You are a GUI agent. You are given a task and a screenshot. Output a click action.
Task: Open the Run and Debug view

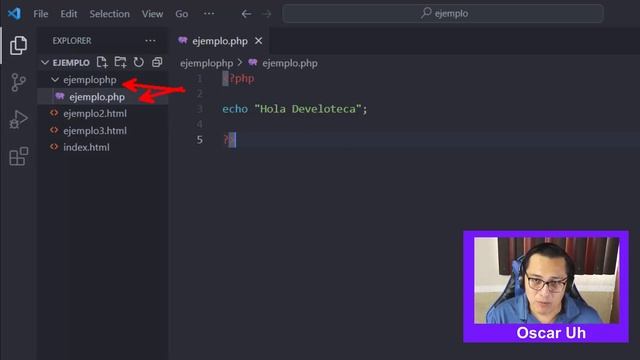point(18,119)
